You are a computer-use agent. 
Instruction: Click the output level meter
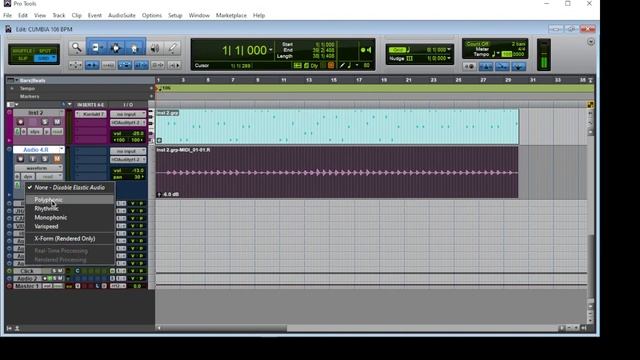pyautogui.click(x=544, y=55)
